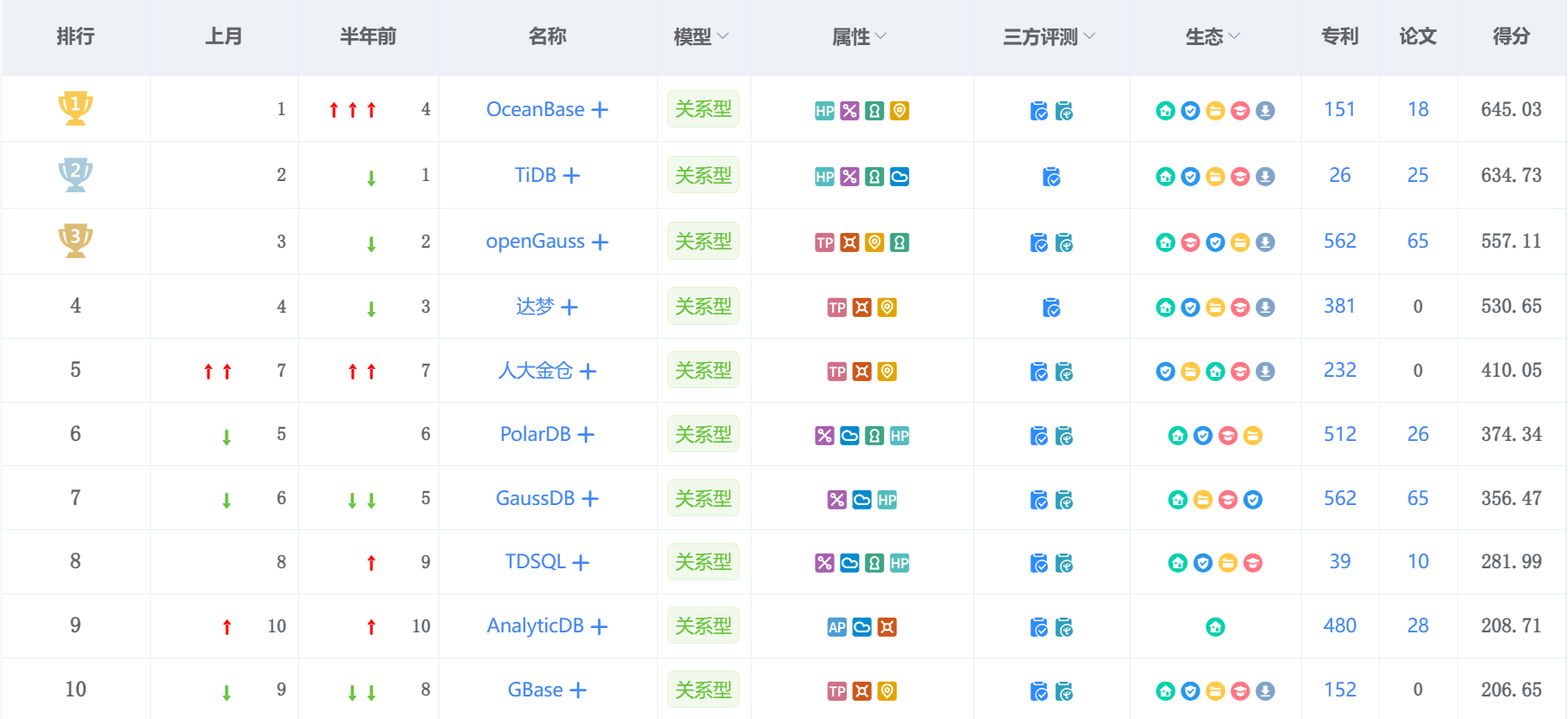Click the score 410.05
Image resolution: width=1568 pixels, height=719 pixels.
pyautogui.click(x=1511, y=370)
